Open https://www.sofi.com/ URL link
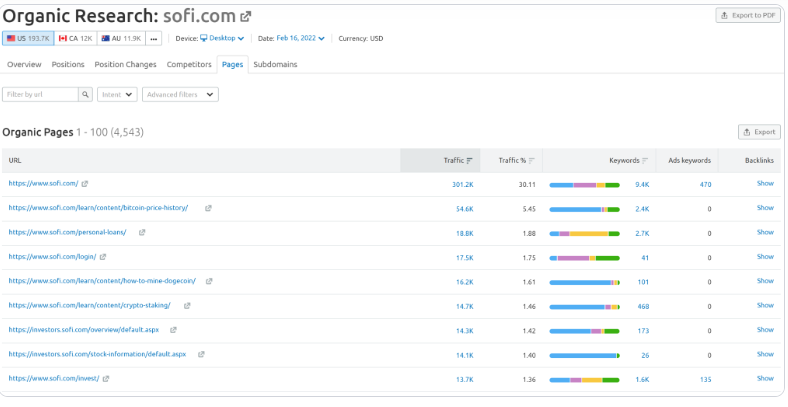Screen dimensions: 788x407 (44, 184)
